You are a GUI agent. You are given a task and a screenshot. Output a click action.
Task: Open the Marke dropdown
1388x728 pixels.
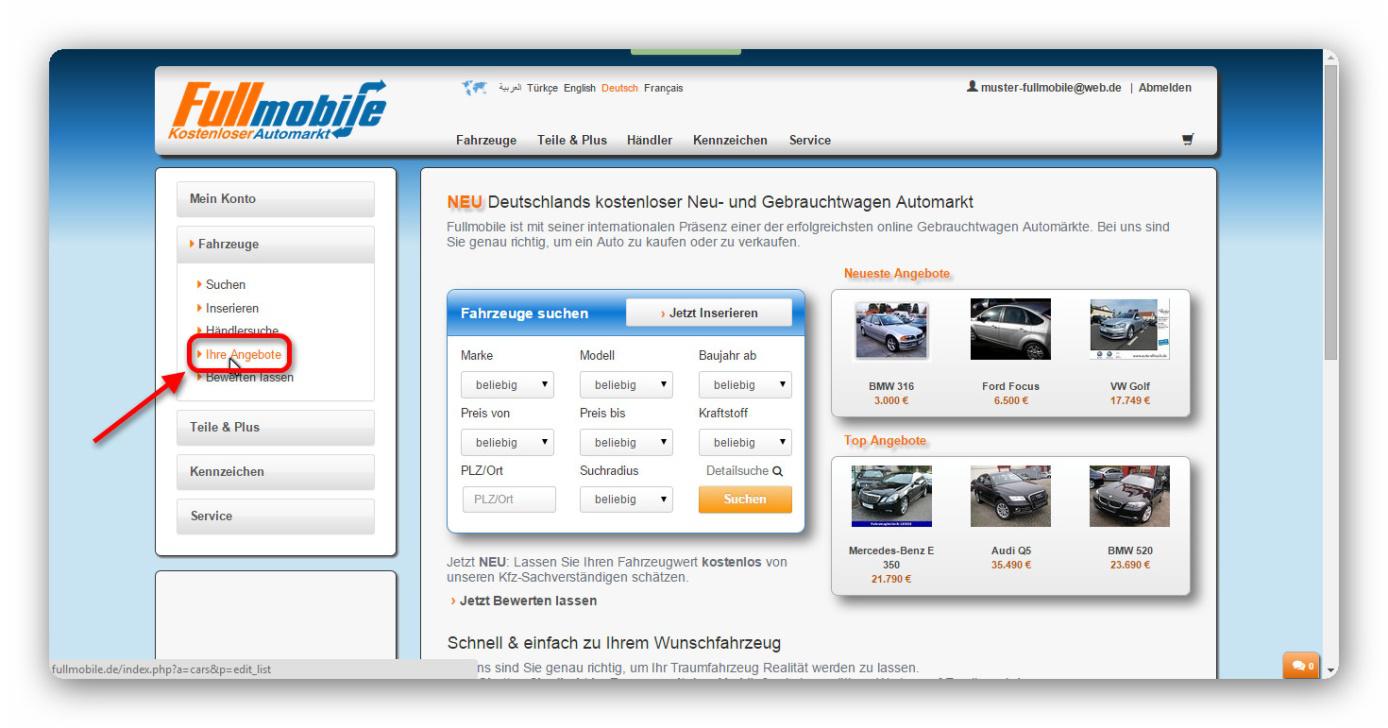[508, 384]
